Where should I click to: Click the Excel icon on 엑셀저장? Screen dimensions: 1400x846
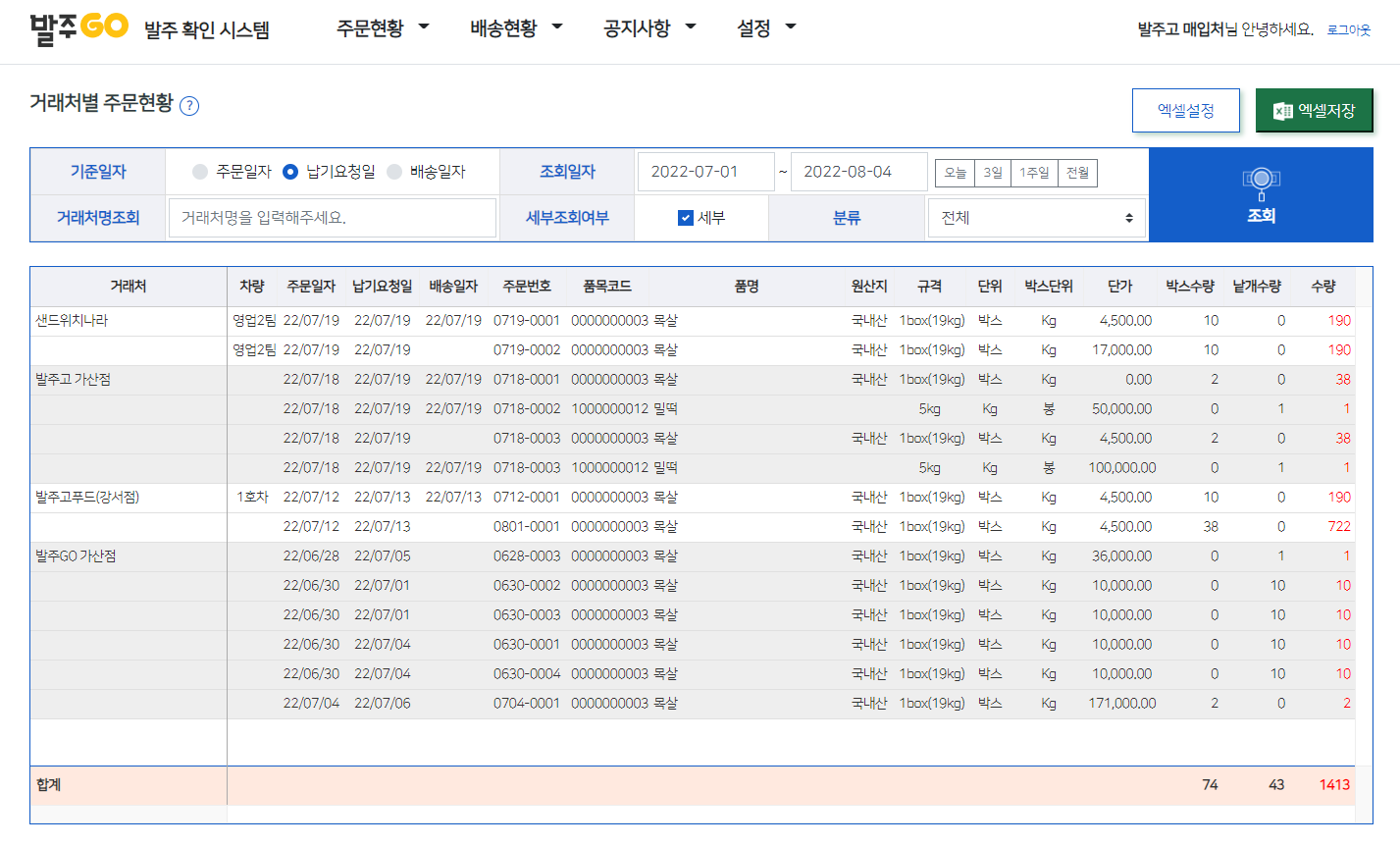1282,111
